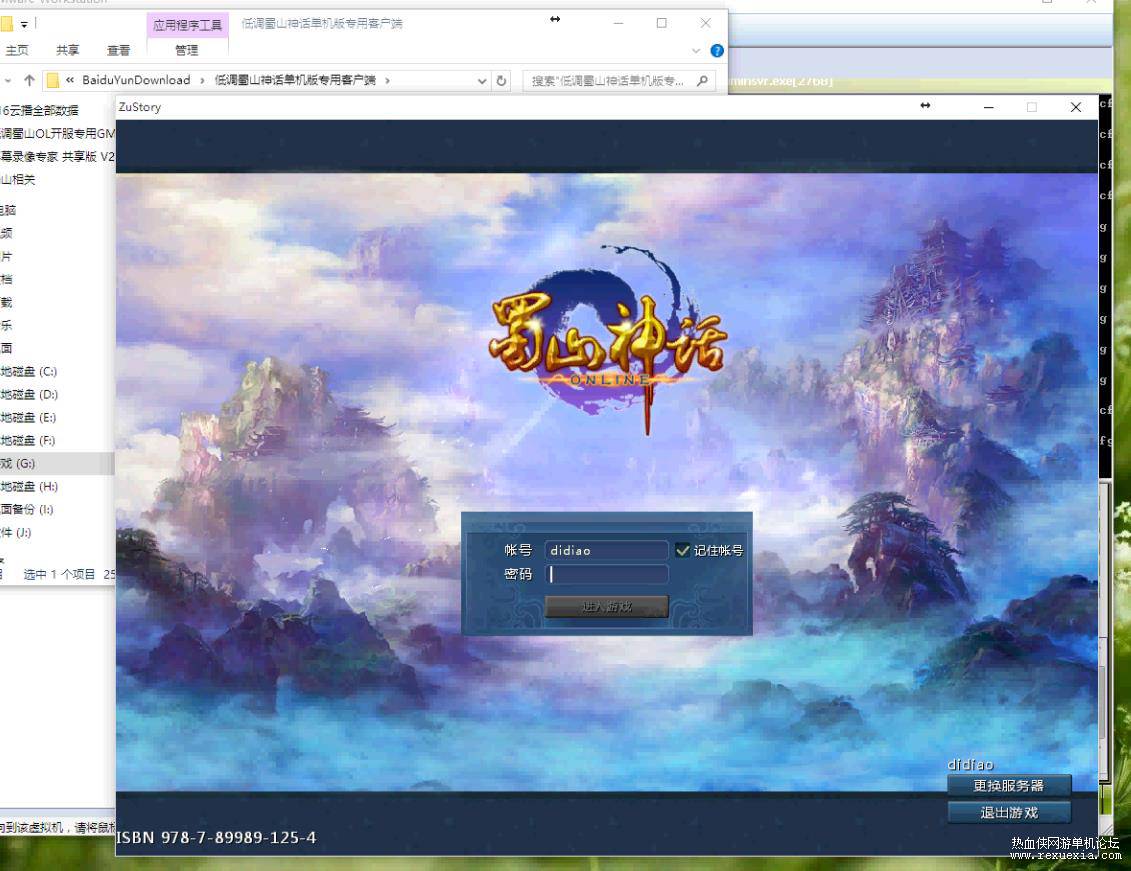
Task: Maximize the ZuStory game window
Action: [x=1031, y=107]
